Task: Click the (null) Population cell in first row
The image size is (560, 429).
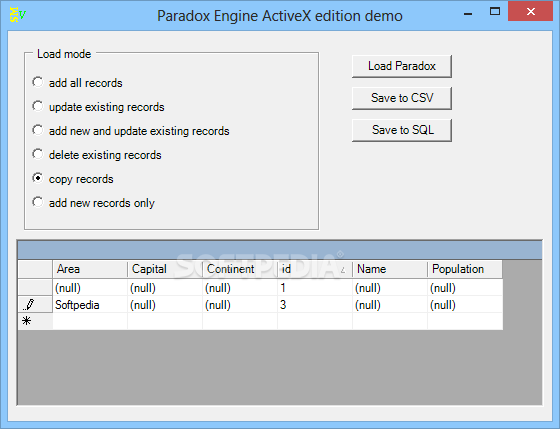Action: coord(465,288)
